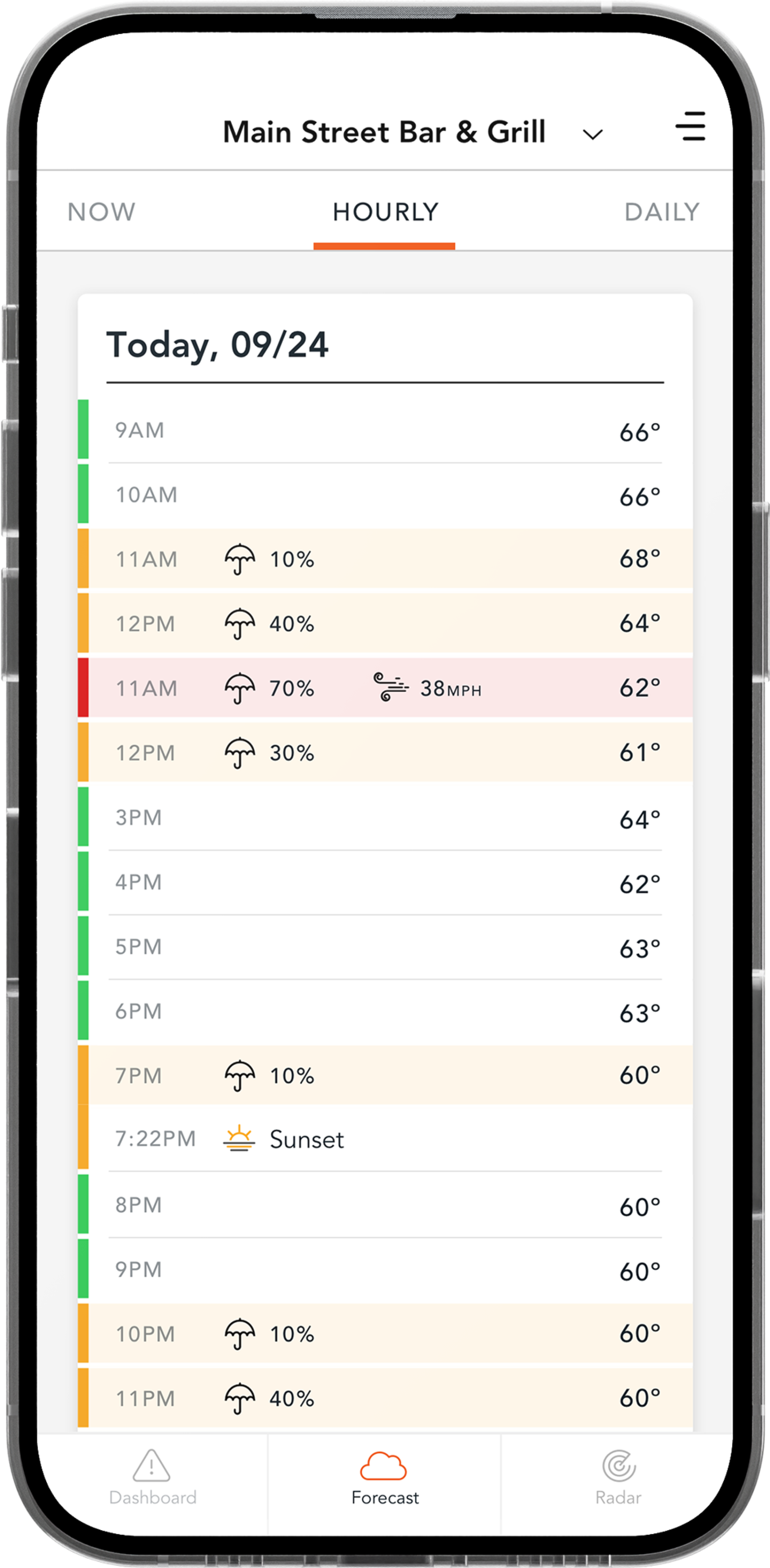The height and width of the screenshot is (1568, 770).
Task: Open the DAILY forecast tab
Action: pos(662,212)
